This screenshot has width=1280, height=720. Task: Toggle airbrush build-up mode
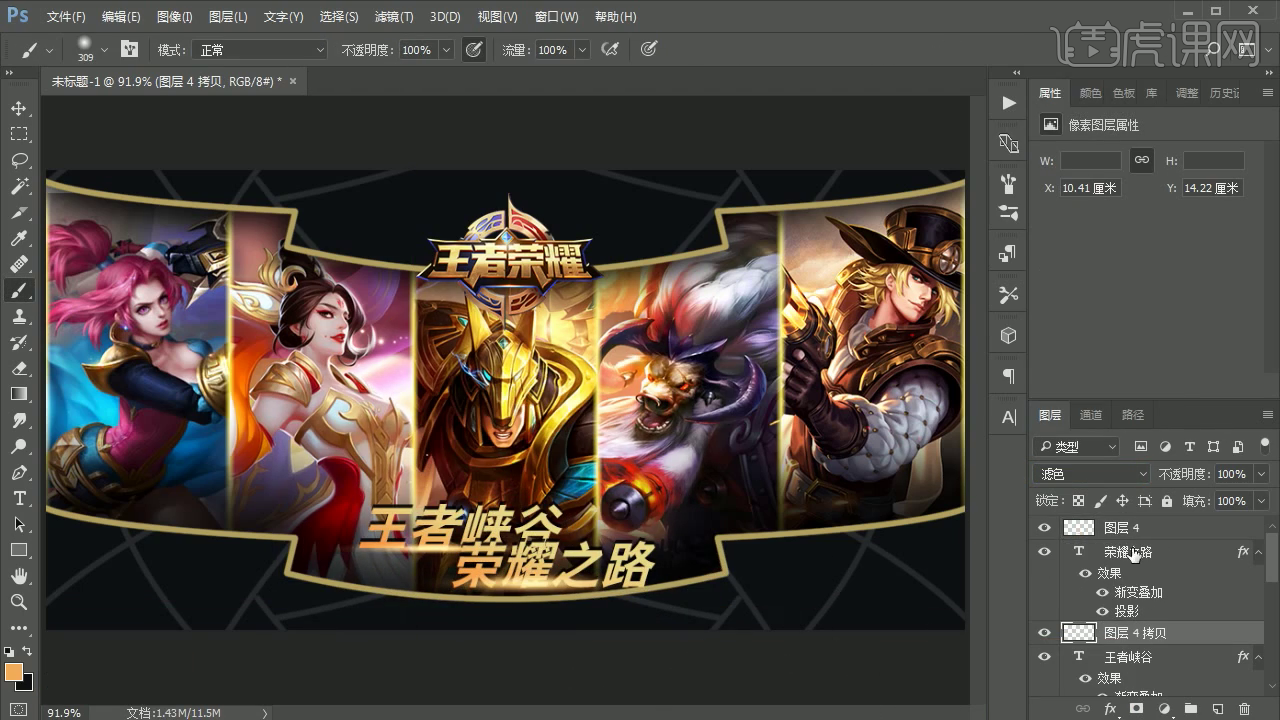coord(610,49)
